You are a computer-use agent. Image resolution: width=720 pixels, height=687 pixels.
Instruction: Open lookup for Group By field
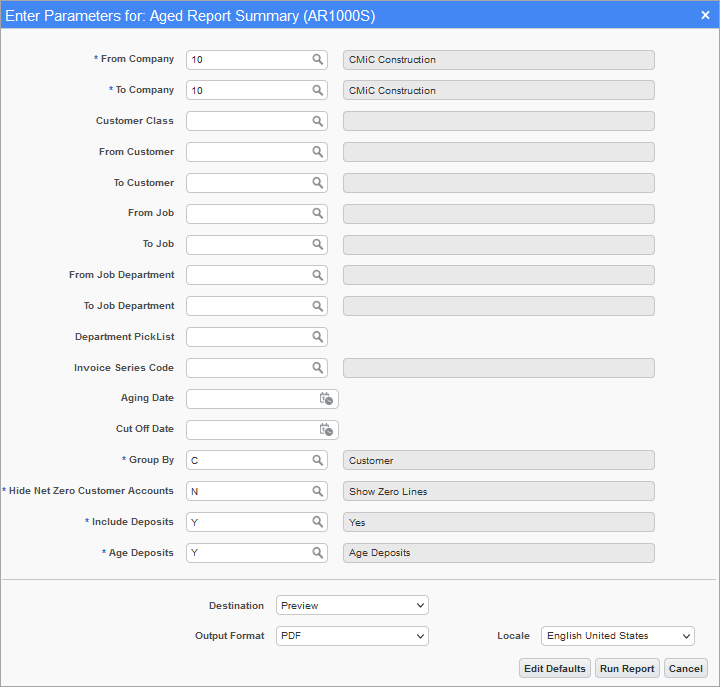tap(317, 460)
